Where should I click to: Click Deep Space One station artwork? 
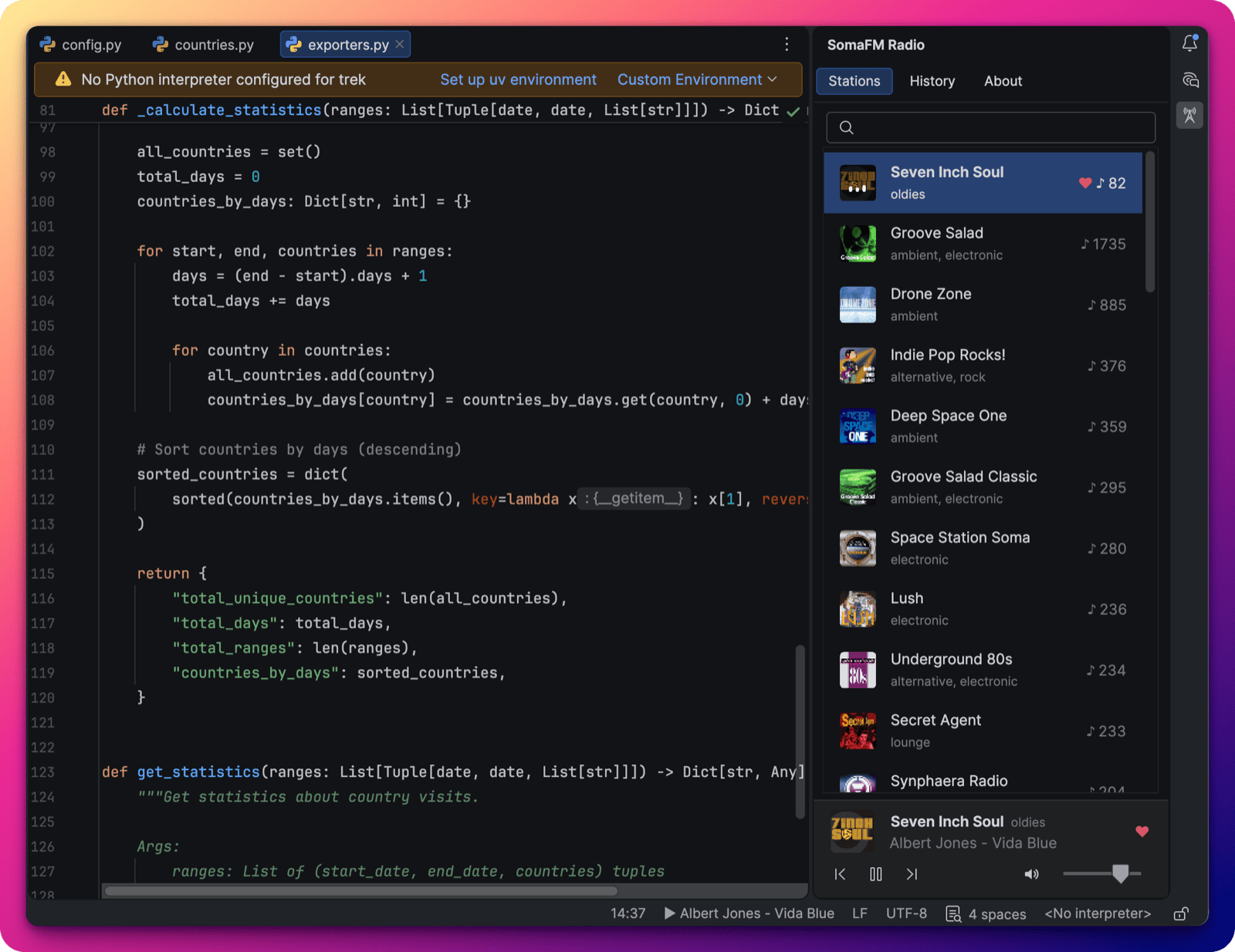coord(858,427)
